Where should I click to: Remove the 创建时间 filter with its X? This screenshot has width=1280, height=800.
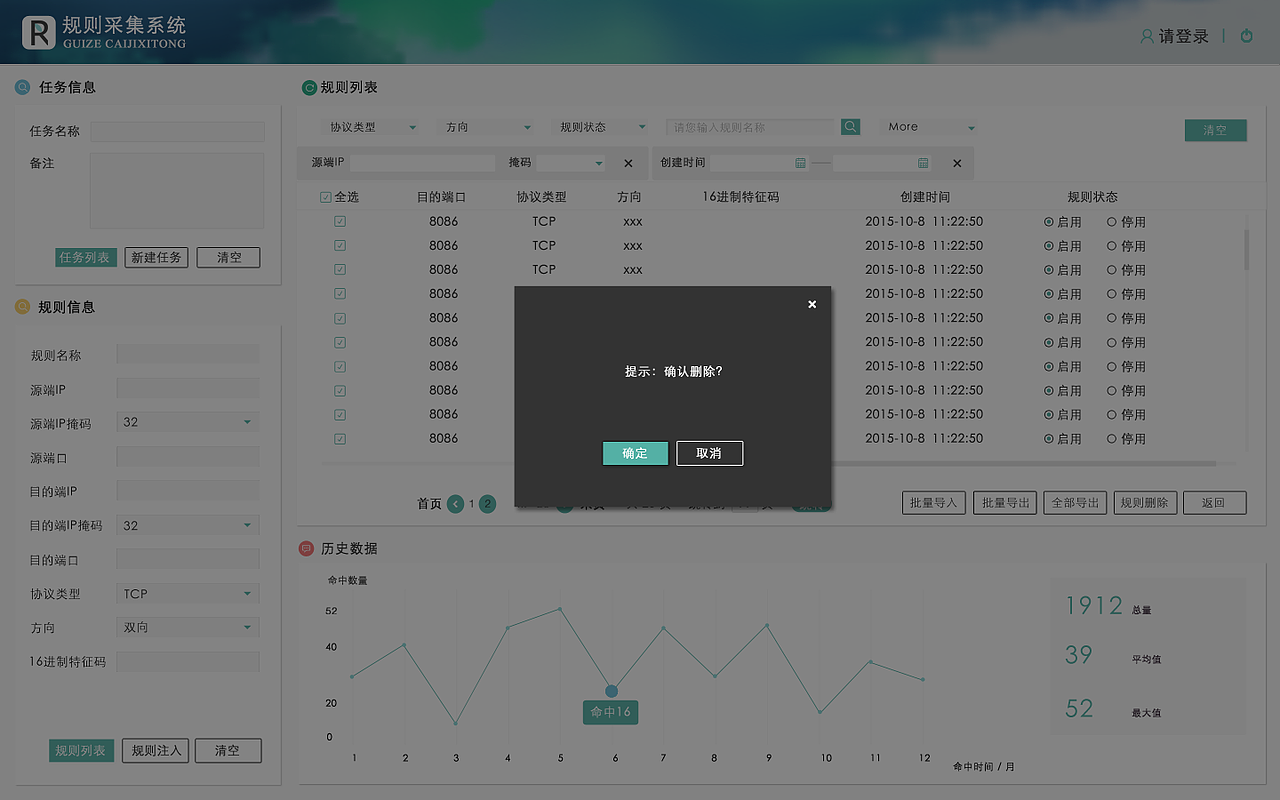(x=957, y=163)
